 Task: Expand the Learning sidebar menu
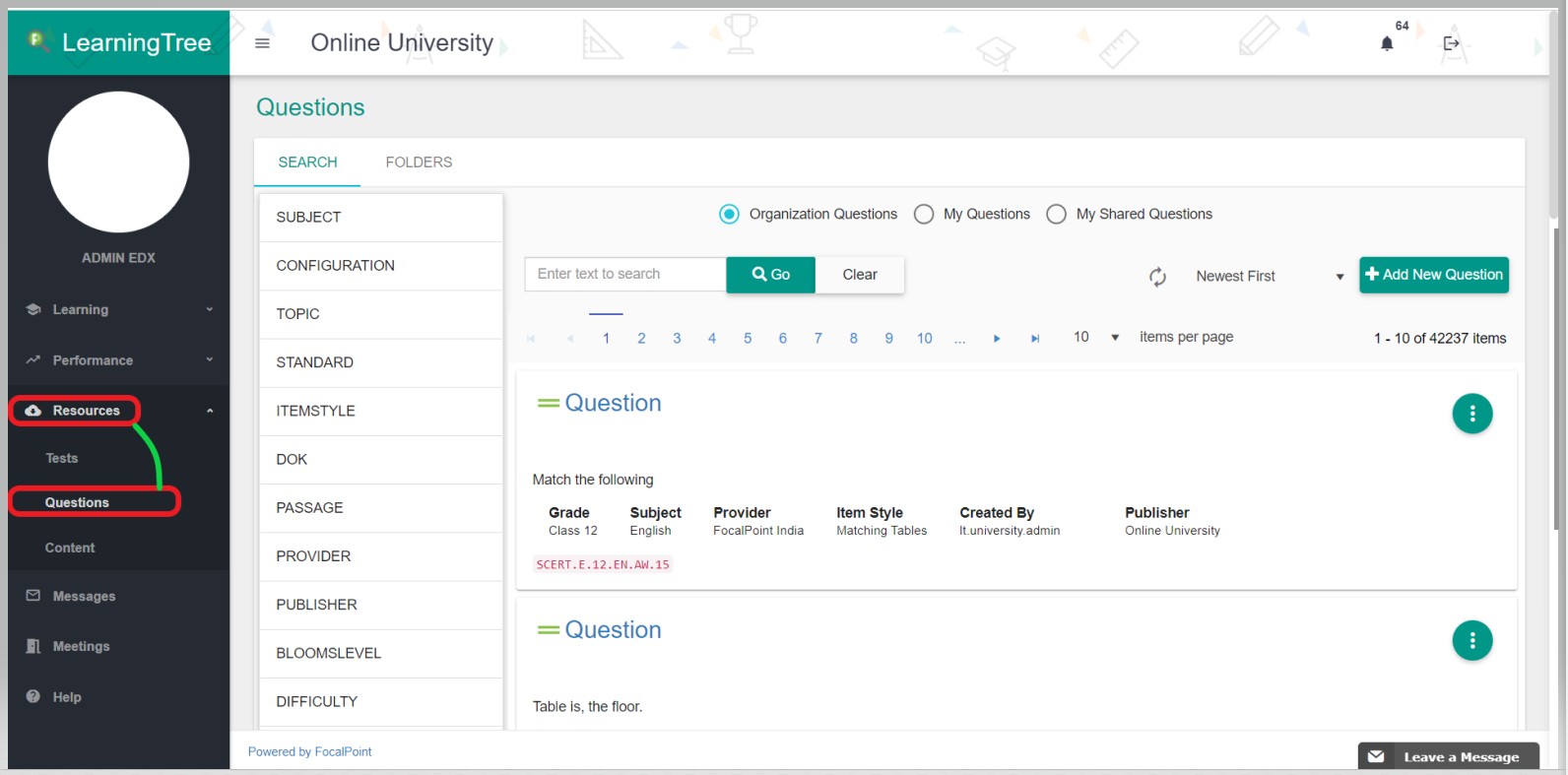[x=118, y=310]
